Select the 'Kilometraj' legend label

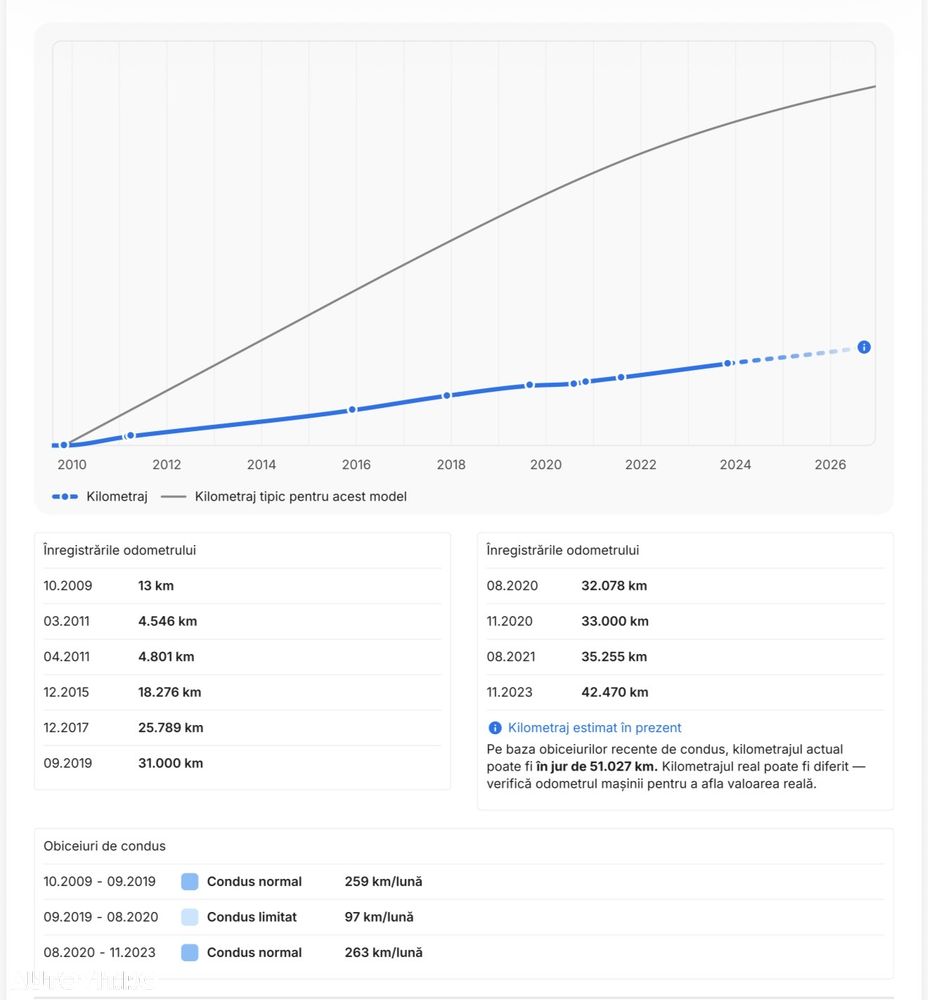(x=117, y=496)
